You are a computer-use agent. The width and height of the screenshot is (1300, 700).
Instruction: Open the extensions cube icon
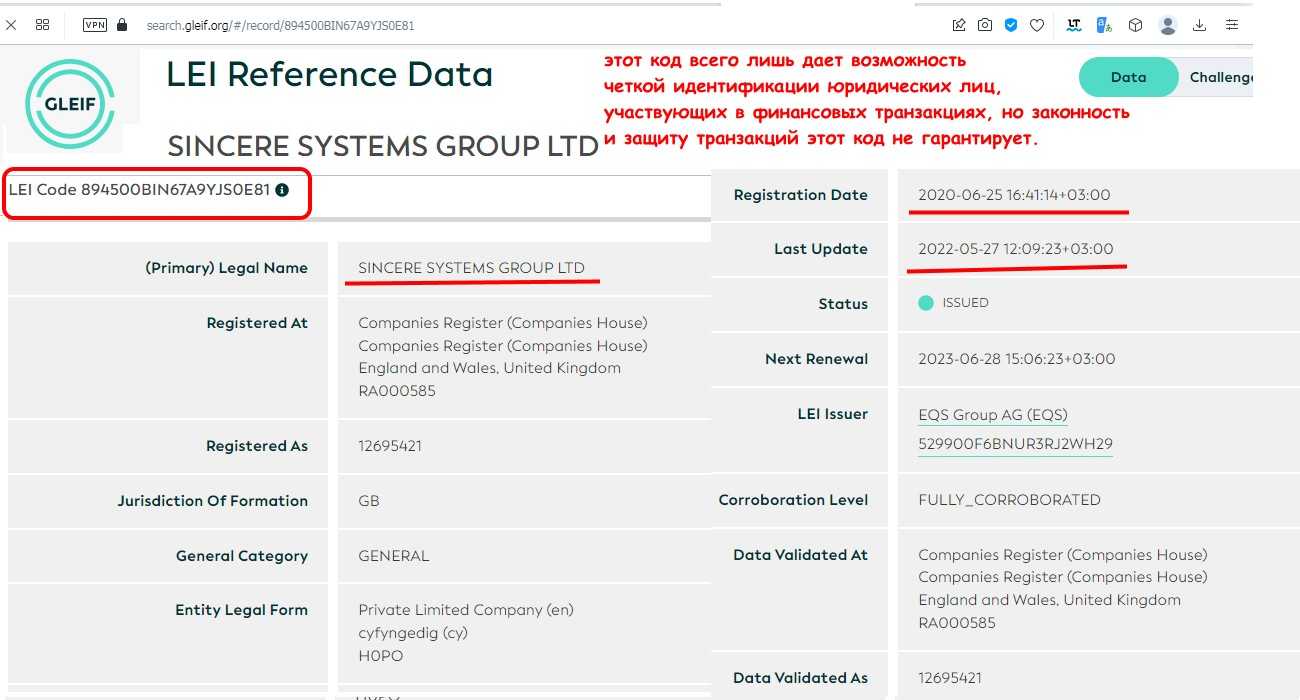point(1135,25)
